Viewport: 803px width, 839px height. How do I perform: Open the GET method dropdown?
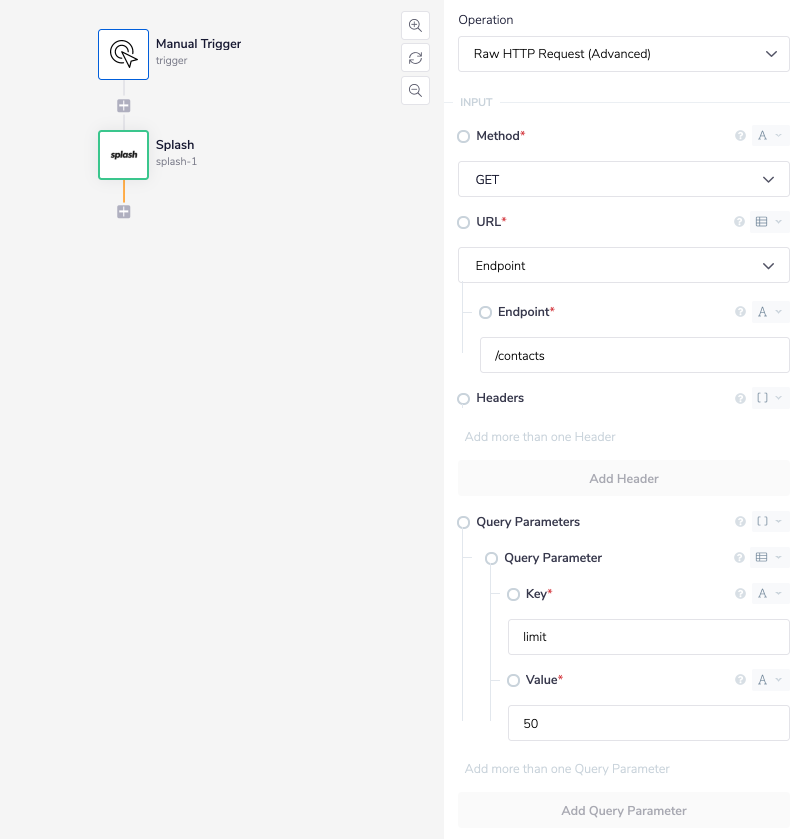(624, 180)
